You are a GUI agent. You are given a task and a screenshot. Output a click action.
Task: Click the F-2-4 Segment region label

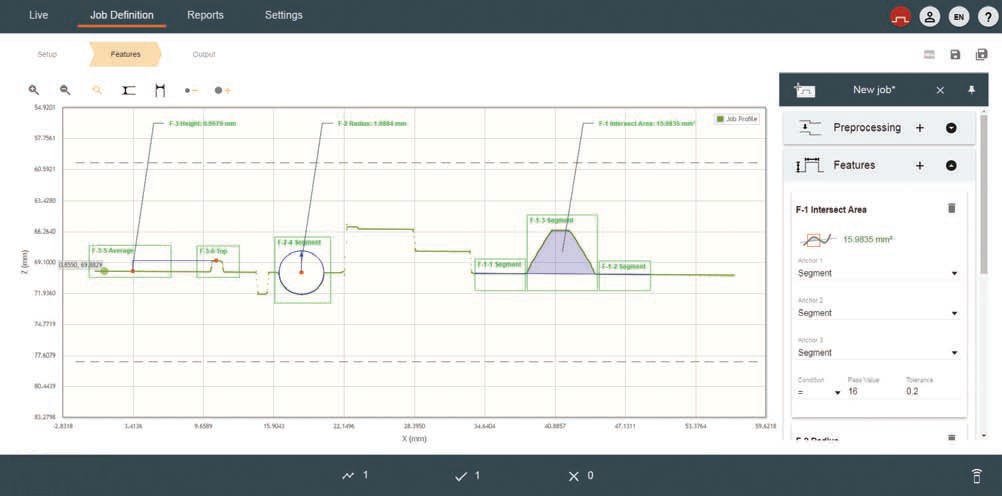coord(299,243)
